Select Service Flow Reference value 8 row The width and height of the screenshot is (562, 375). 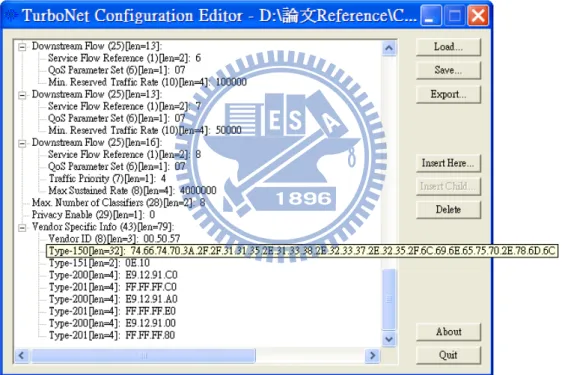pyautogui.click(x=124, y=155)
